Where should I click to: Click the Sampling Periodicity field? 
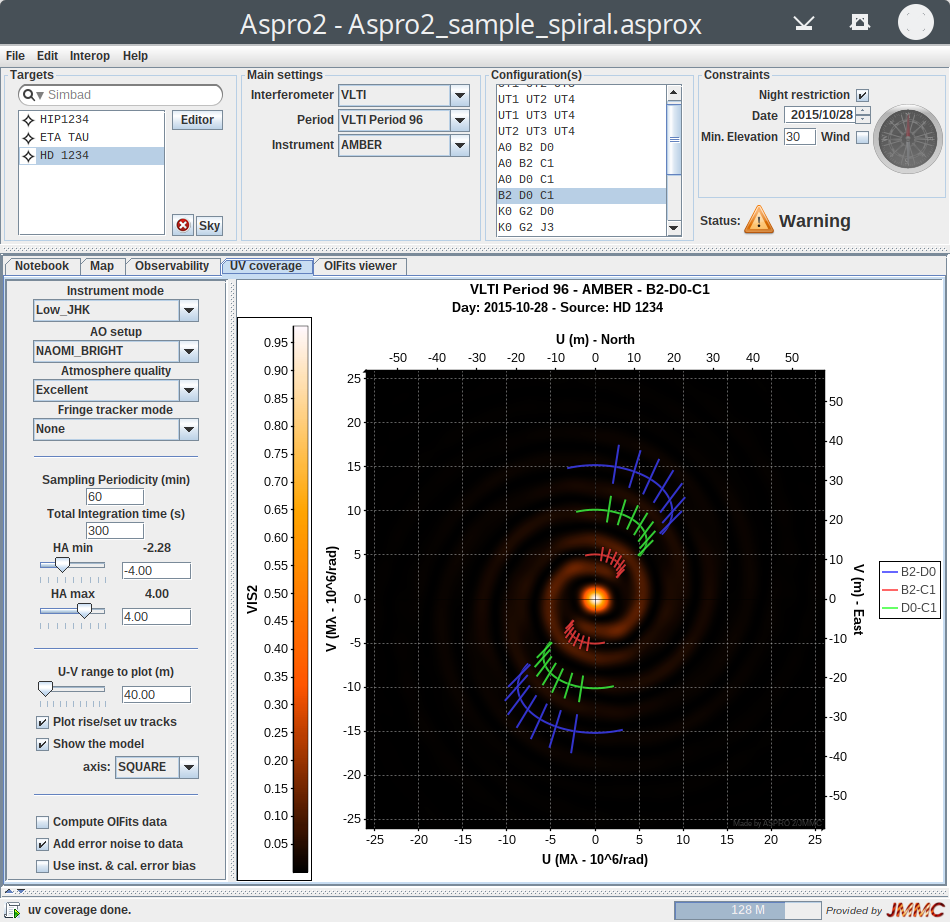(115, 497)
